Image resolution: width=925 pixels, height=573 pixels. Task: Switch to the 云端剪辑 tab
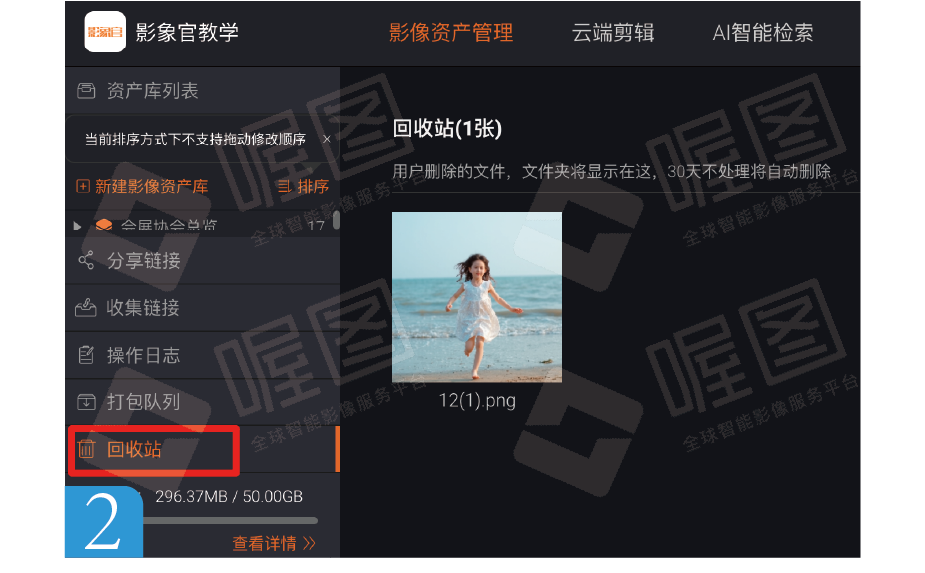613,32
